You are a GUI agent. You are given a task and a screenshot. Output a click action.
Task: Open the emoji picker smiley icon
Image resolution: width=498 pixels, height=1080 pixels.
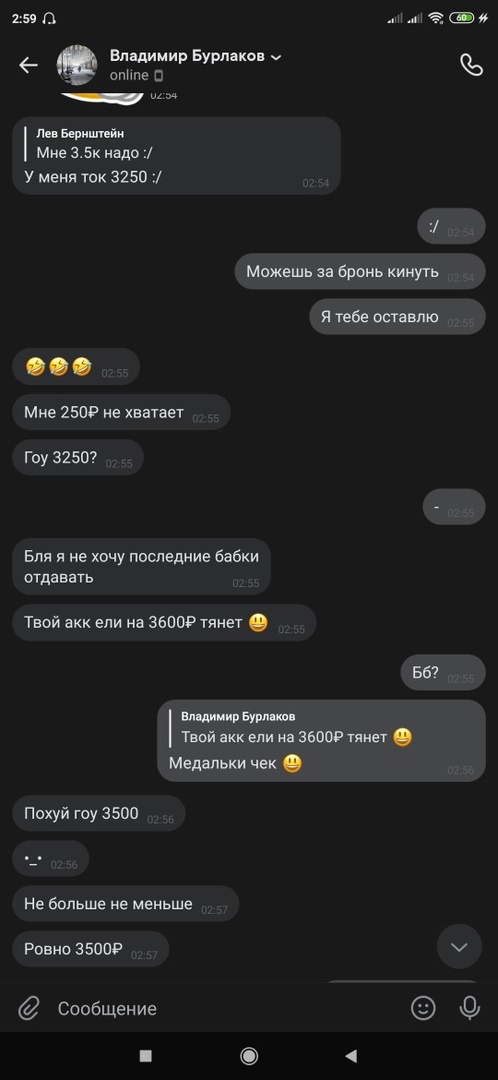coord(423,1008)
